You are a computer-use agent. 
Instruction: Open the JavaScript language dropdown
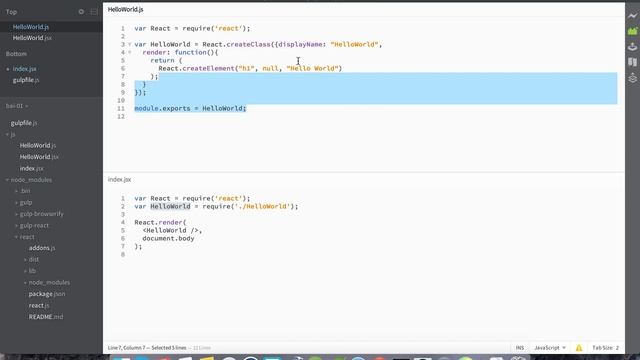coord(550,348)
